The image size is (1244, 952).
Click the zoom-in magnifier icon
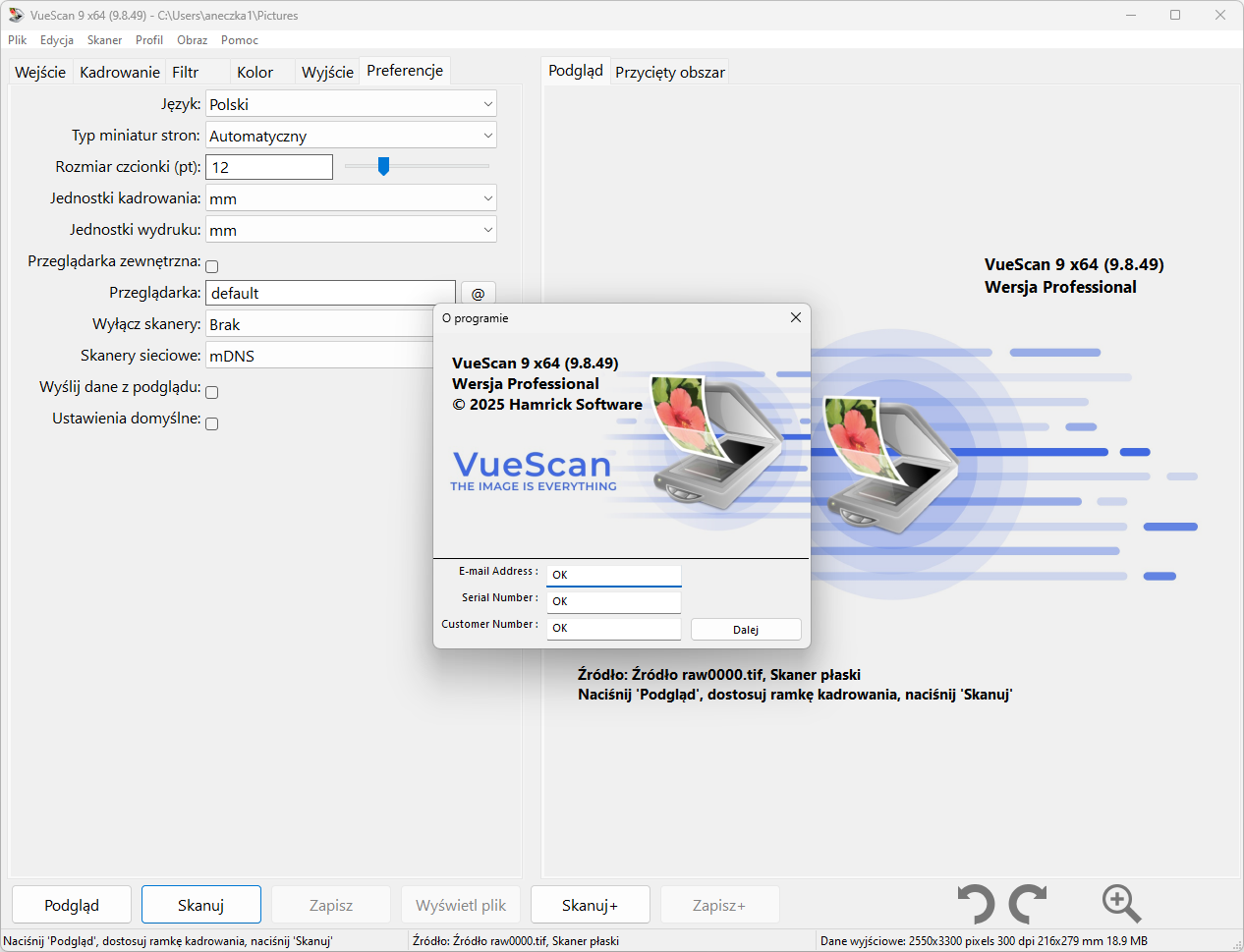pyautogui.click(x=1121, y=904)
